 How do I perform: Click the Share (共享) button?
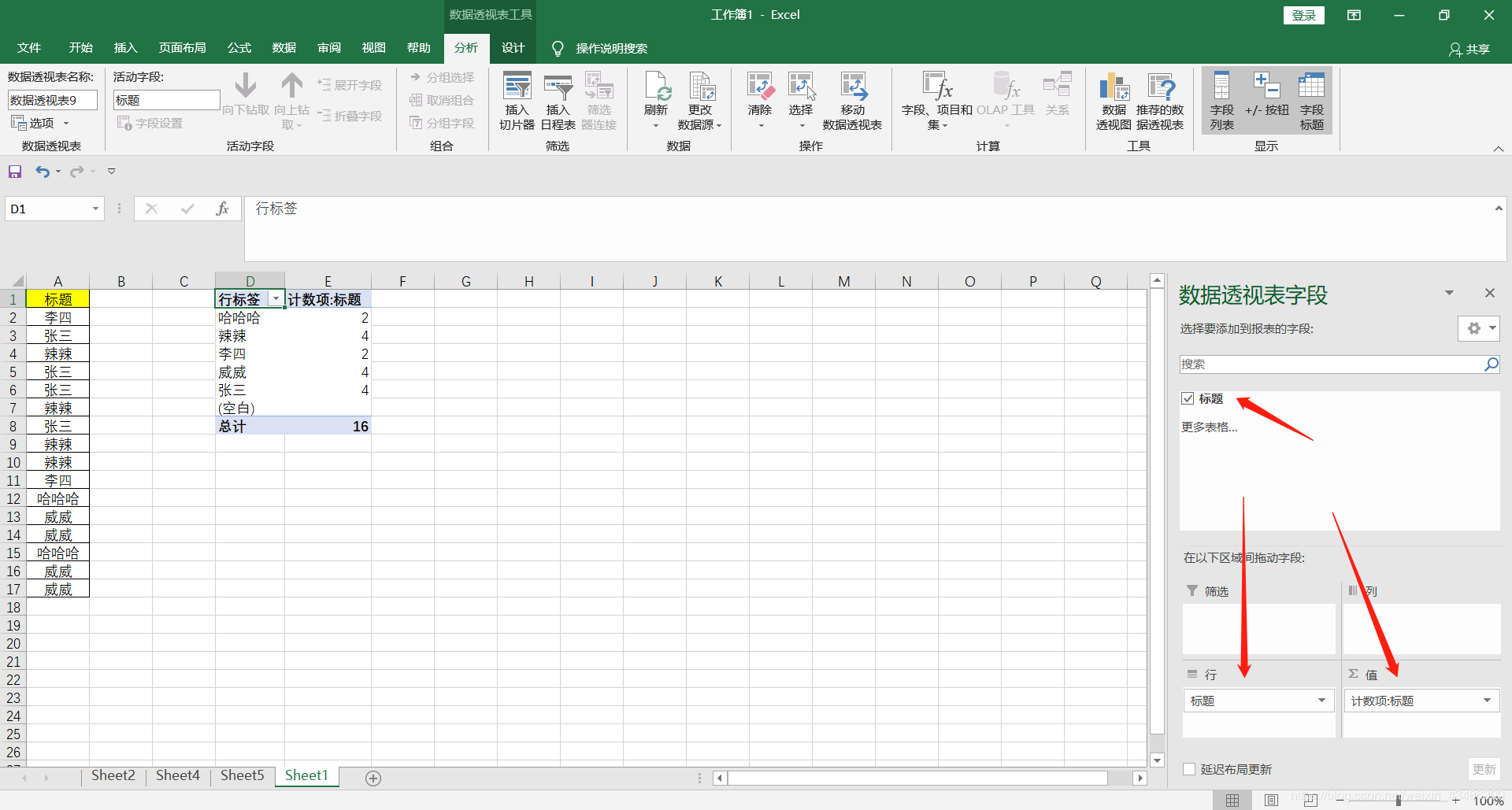tap(1469, 49)
